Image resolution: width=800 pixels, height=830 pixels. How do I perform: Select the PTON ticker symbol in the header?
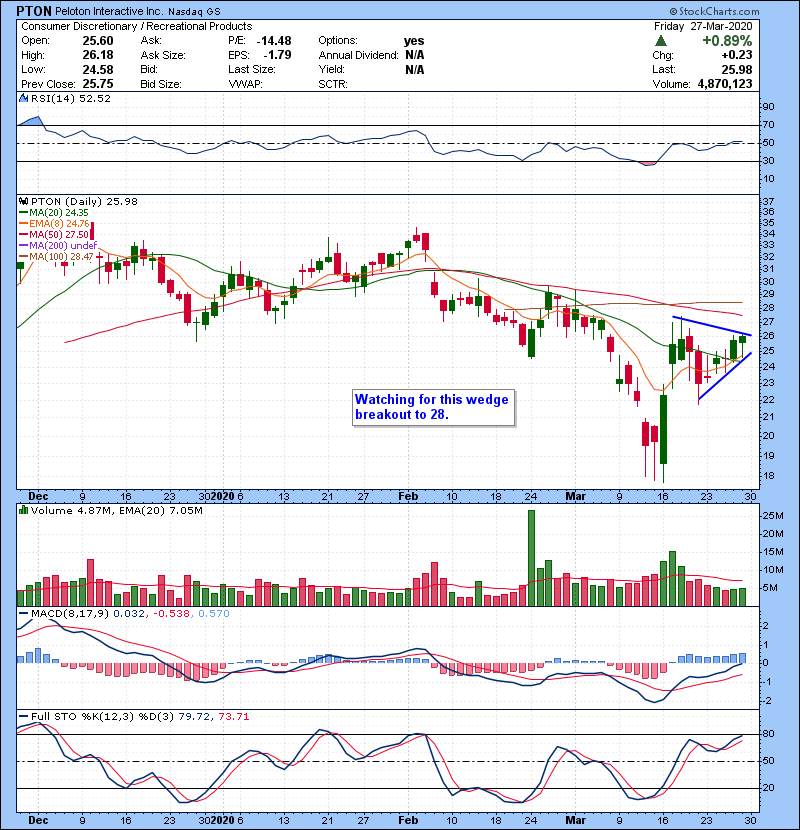pos(34,11)
